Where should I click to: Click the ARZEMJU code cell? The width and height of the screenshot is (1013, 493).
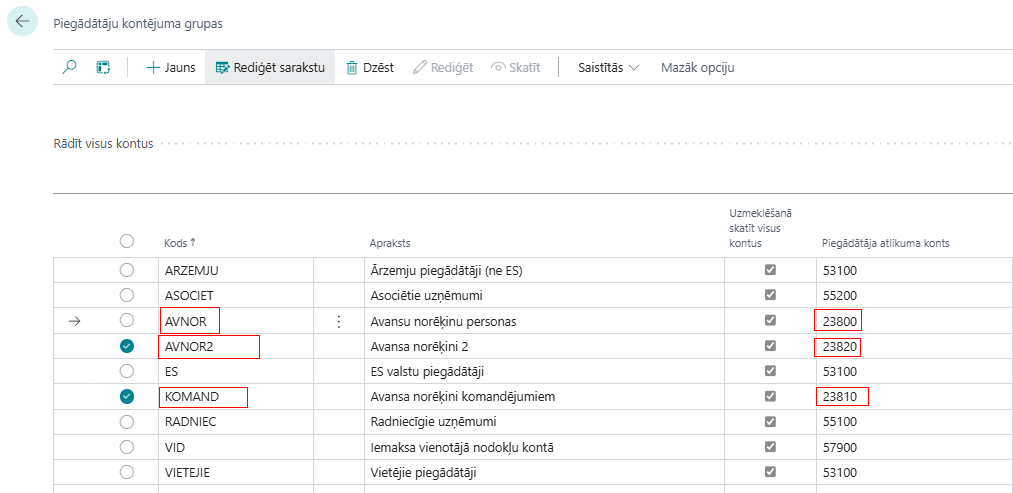coord(236,270)
